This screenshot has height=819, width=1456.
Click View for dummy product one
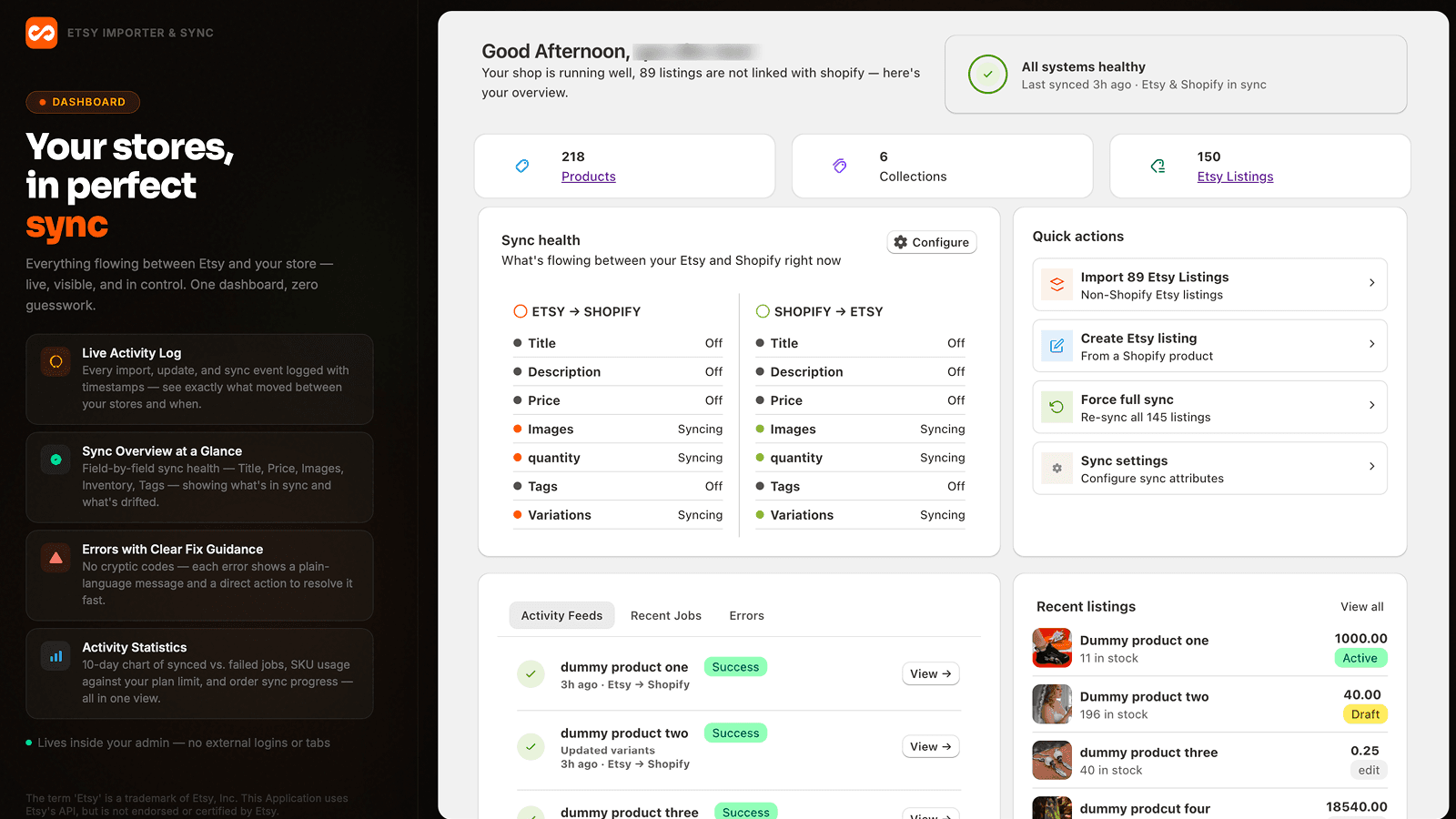(x=930, y=673)
